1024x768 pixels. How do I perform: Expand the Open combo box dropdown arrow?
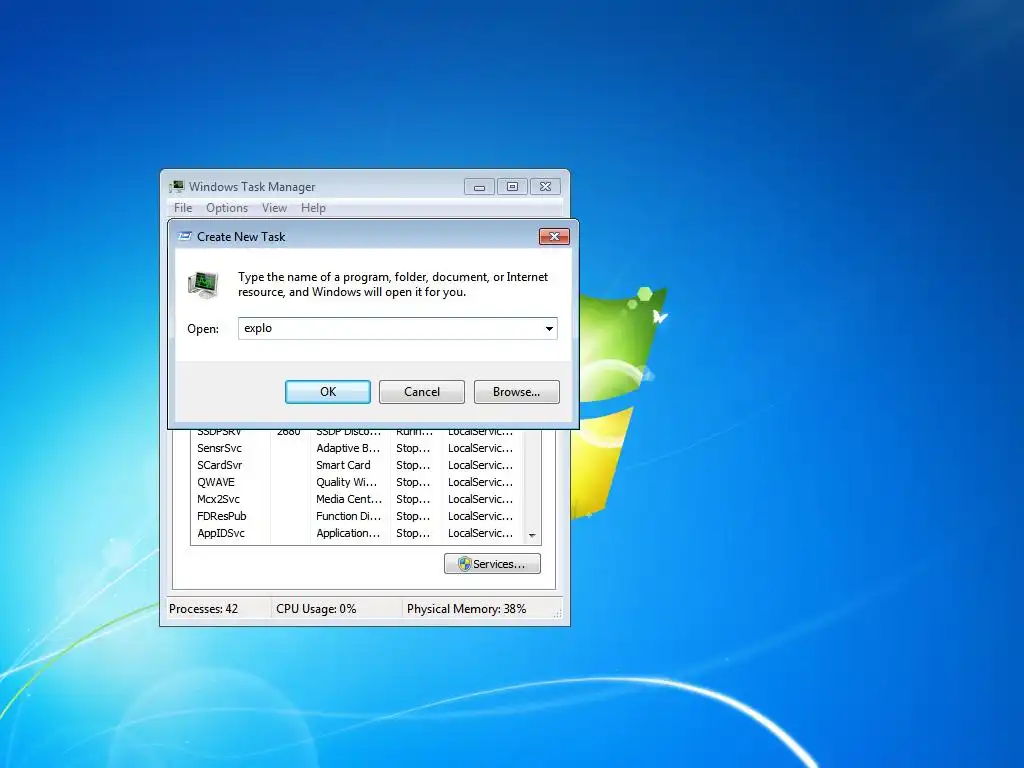pos(549,328)
